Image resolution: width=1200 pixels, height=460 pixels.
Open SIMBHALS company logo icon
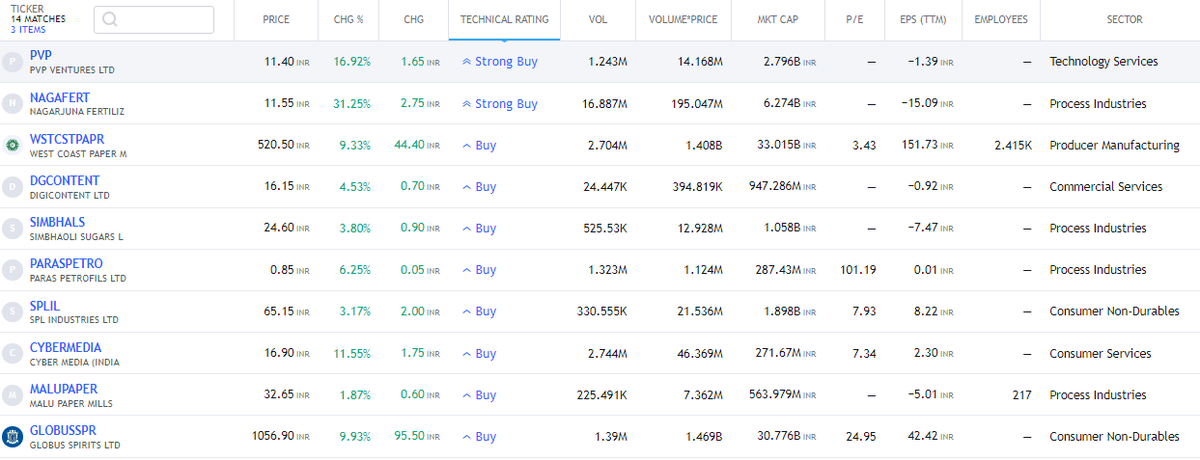(x=12, y=229)
